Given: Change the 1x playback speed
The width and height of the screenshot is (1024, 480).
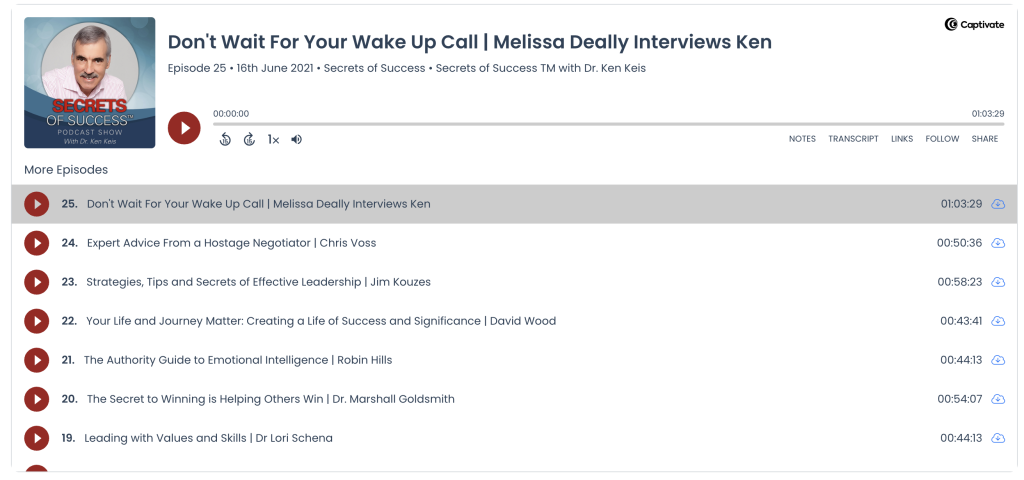Looking at the screenshot, I should 273,139.
